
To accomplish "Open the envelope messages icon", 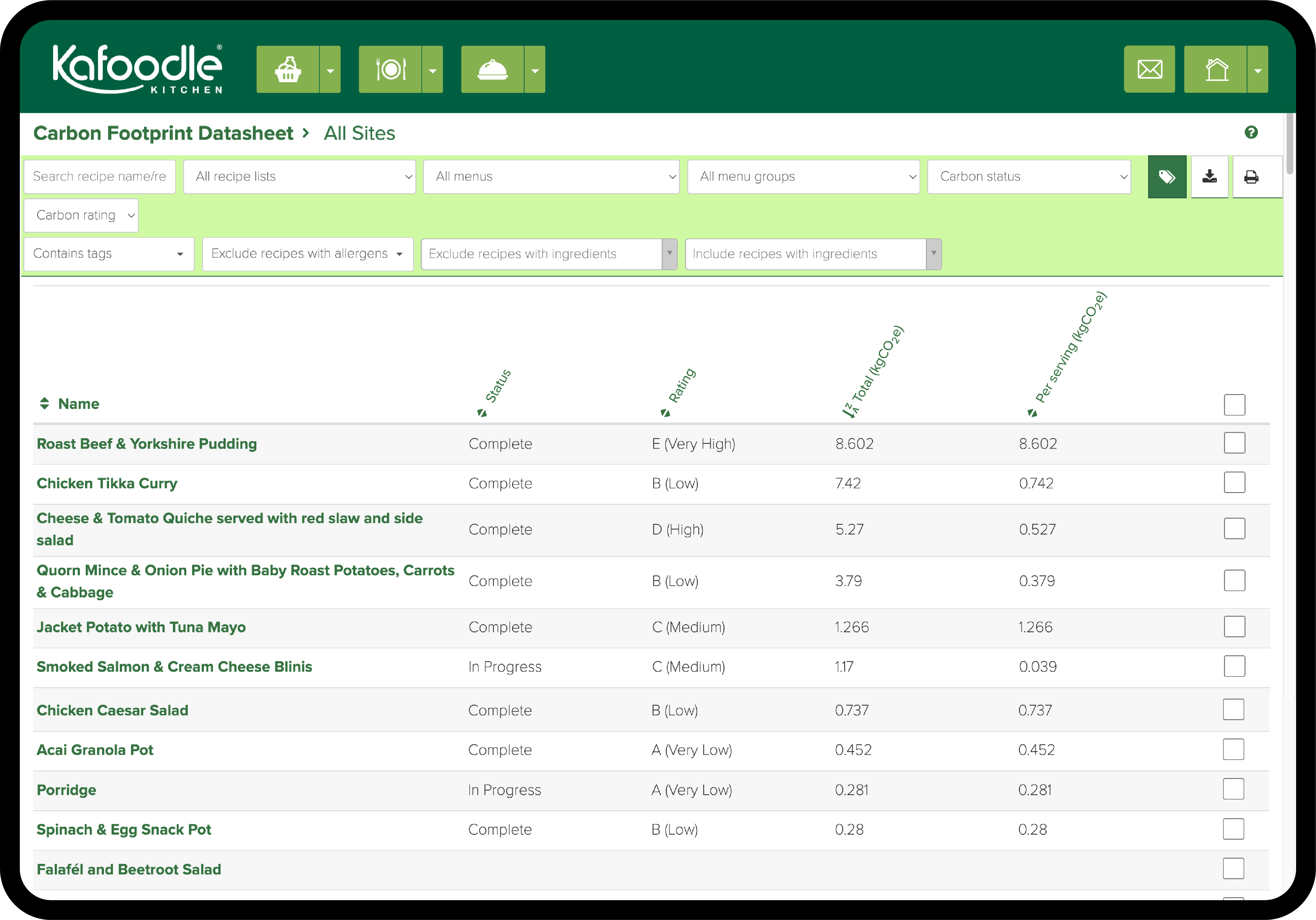I will coord(1149,69).
